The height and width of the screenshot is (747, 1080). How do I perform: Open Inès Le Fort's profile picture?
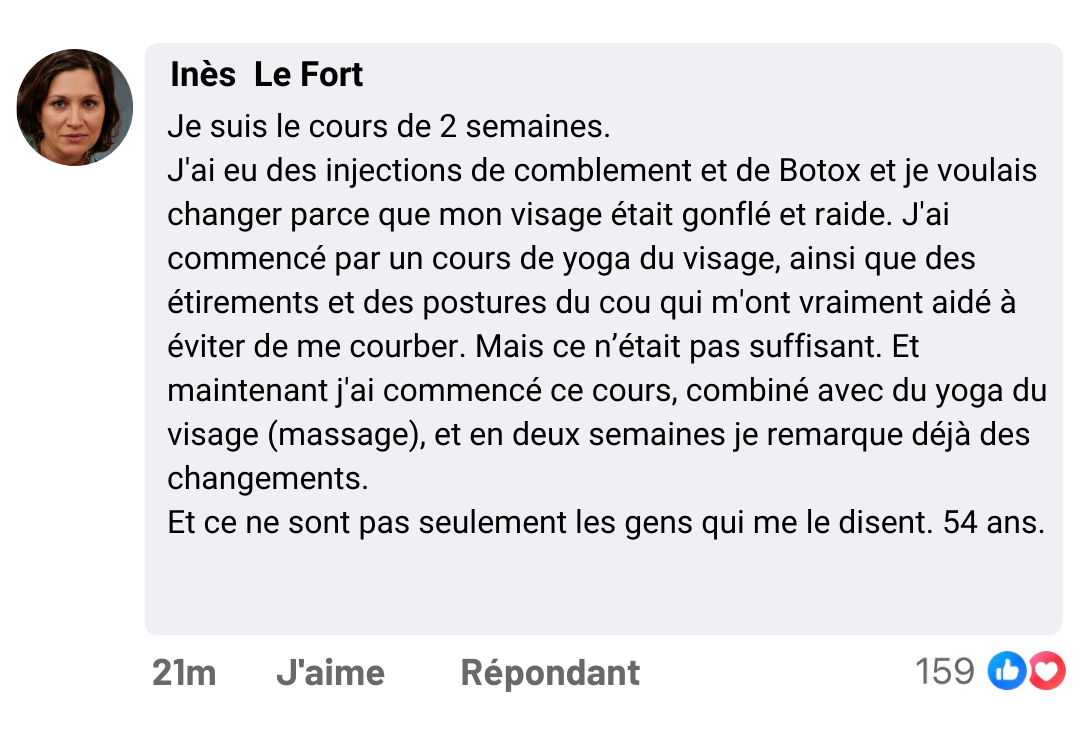click(x=75, y=107)
